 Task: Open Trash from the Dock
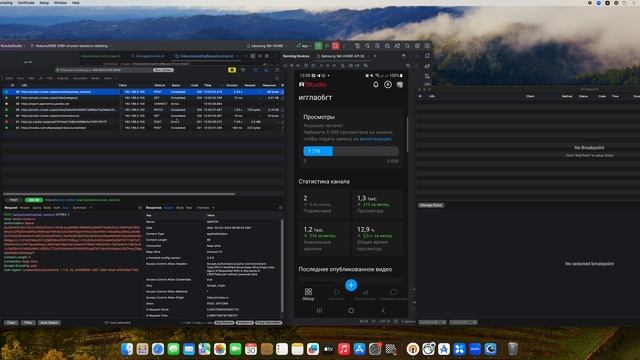coord(513,349)
